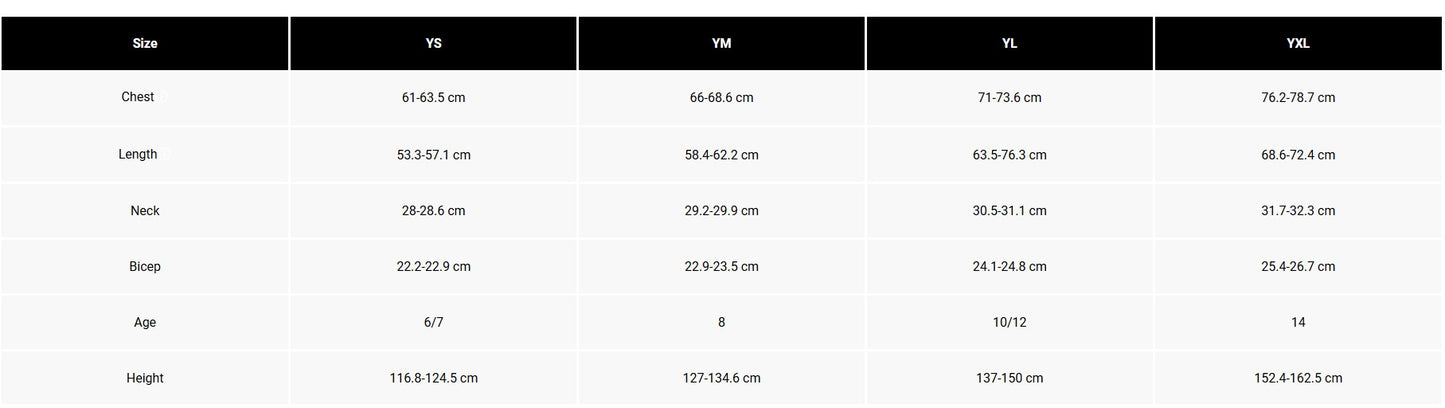Click the Age row label
This screenshot has height=408, width=1445.
(x=145, y=323)
